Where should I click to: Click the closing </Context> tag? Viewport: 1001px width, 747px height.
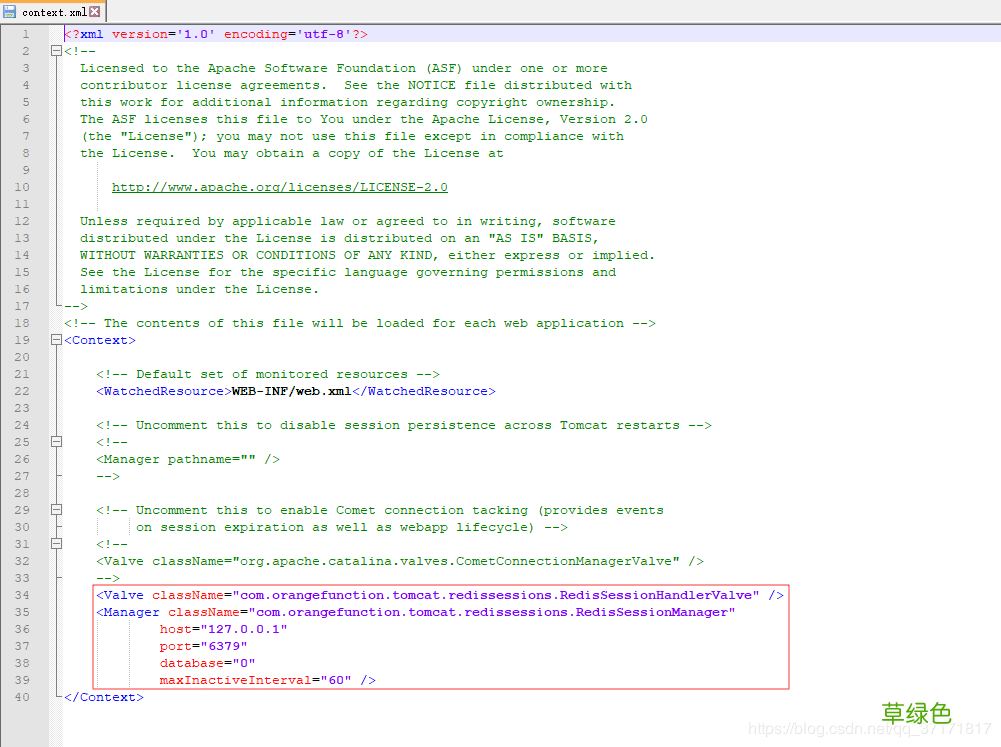(104, 697)
